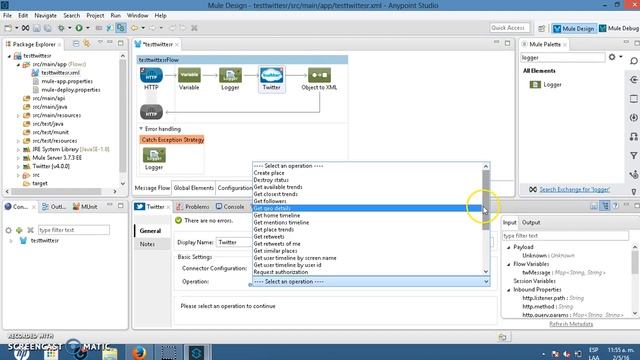The image size is (640, 360).
Task: Open the Output tab in metadata panel
Action: point(531,222)
